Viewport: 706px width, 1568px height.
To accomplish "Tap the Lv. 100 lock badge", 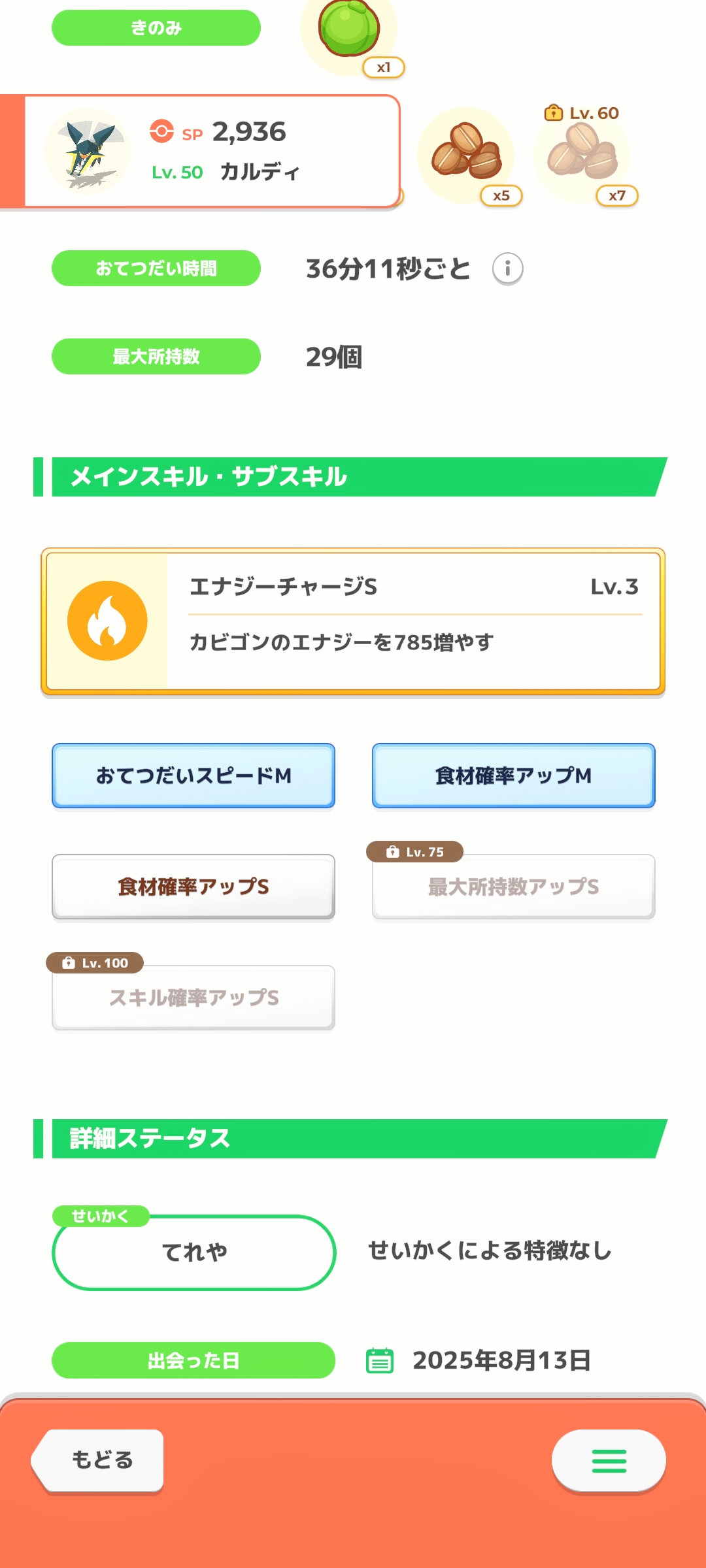I will (x=95, y=963).
